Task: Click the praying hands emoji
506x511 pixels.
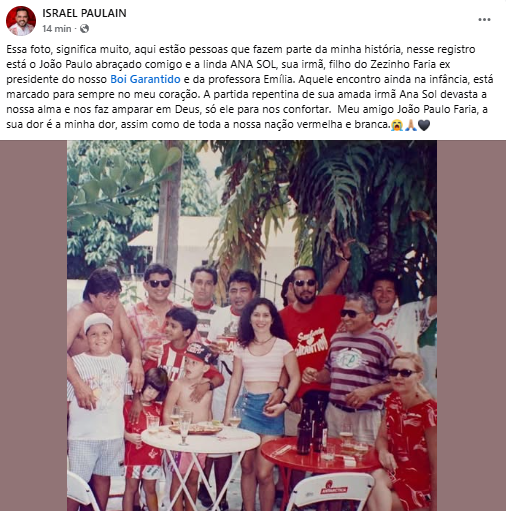Action: click(410, 125)
